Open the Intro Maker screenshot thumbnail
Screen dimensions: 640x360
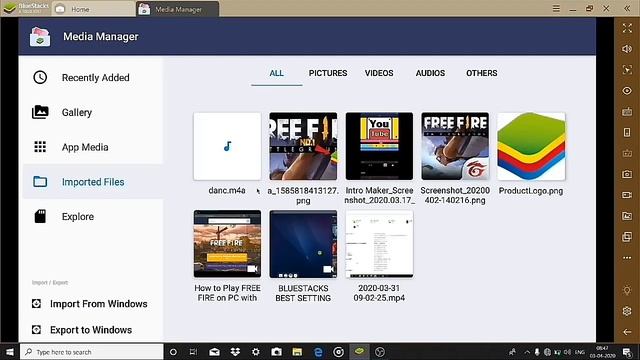379,146
